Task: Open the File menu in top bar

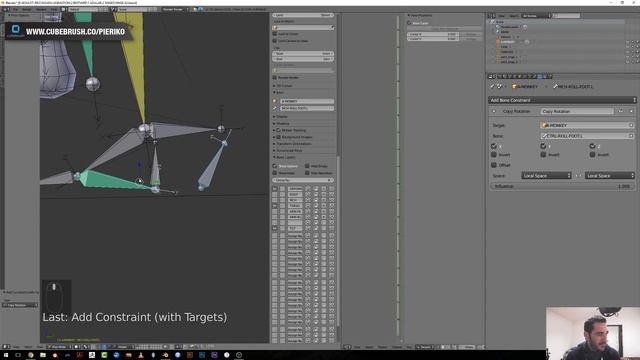Action: click(x=16, y=9)
